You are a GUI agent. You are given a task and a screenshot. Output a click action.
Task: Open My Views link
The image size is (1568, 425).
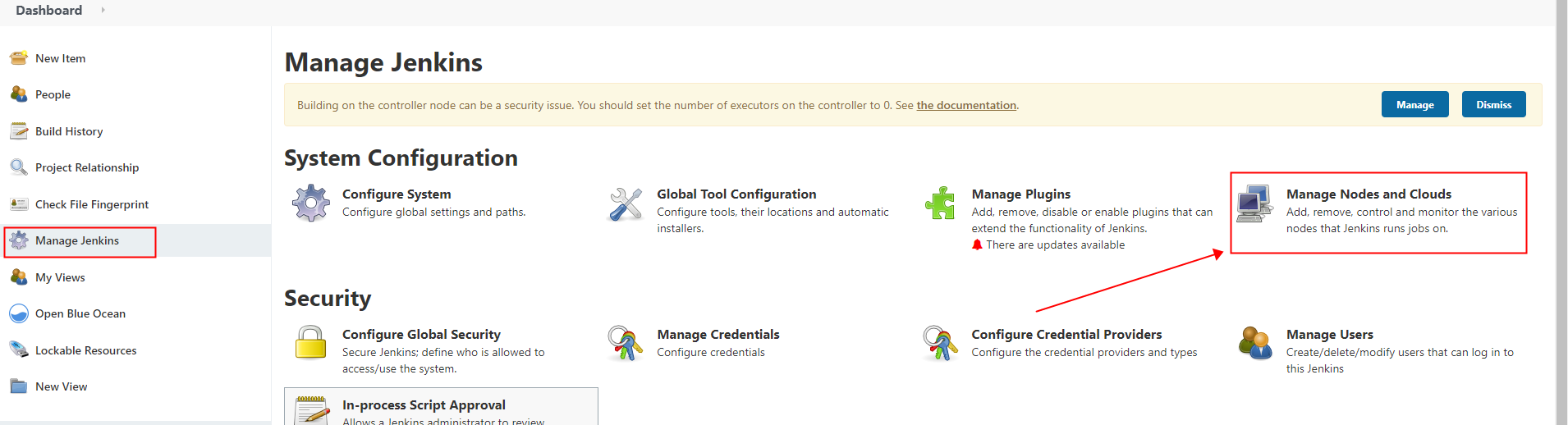[60, 277]
